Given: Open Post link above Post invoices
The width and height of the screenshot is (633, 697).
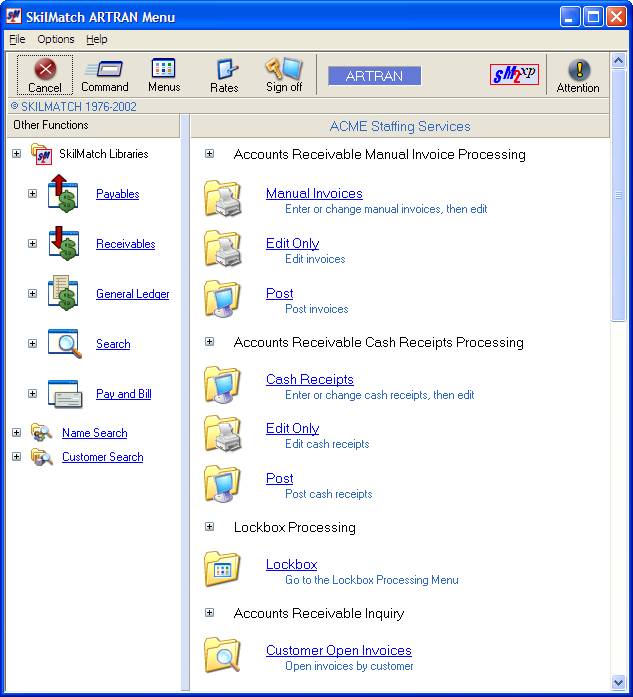Looking at the screenshot, I should pos(279,293).
